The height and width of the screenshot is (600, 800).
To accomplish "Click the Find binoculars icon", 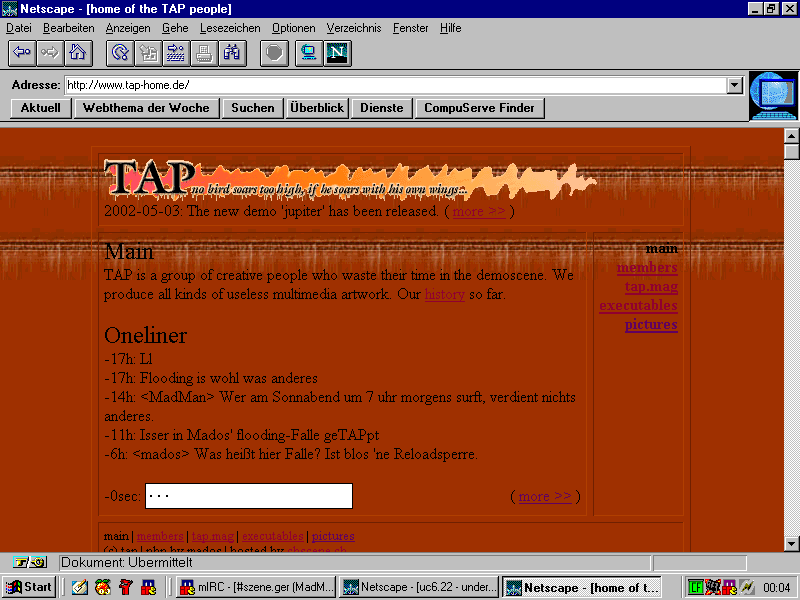I will point(232,53).
